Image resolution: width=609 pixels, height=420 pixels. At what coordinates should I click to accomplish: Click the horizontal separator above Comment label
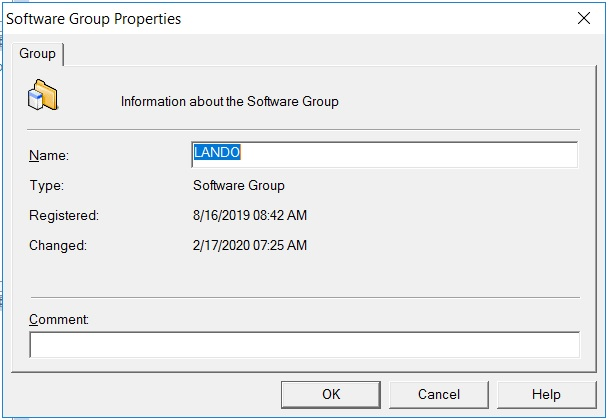pos(304,297)
